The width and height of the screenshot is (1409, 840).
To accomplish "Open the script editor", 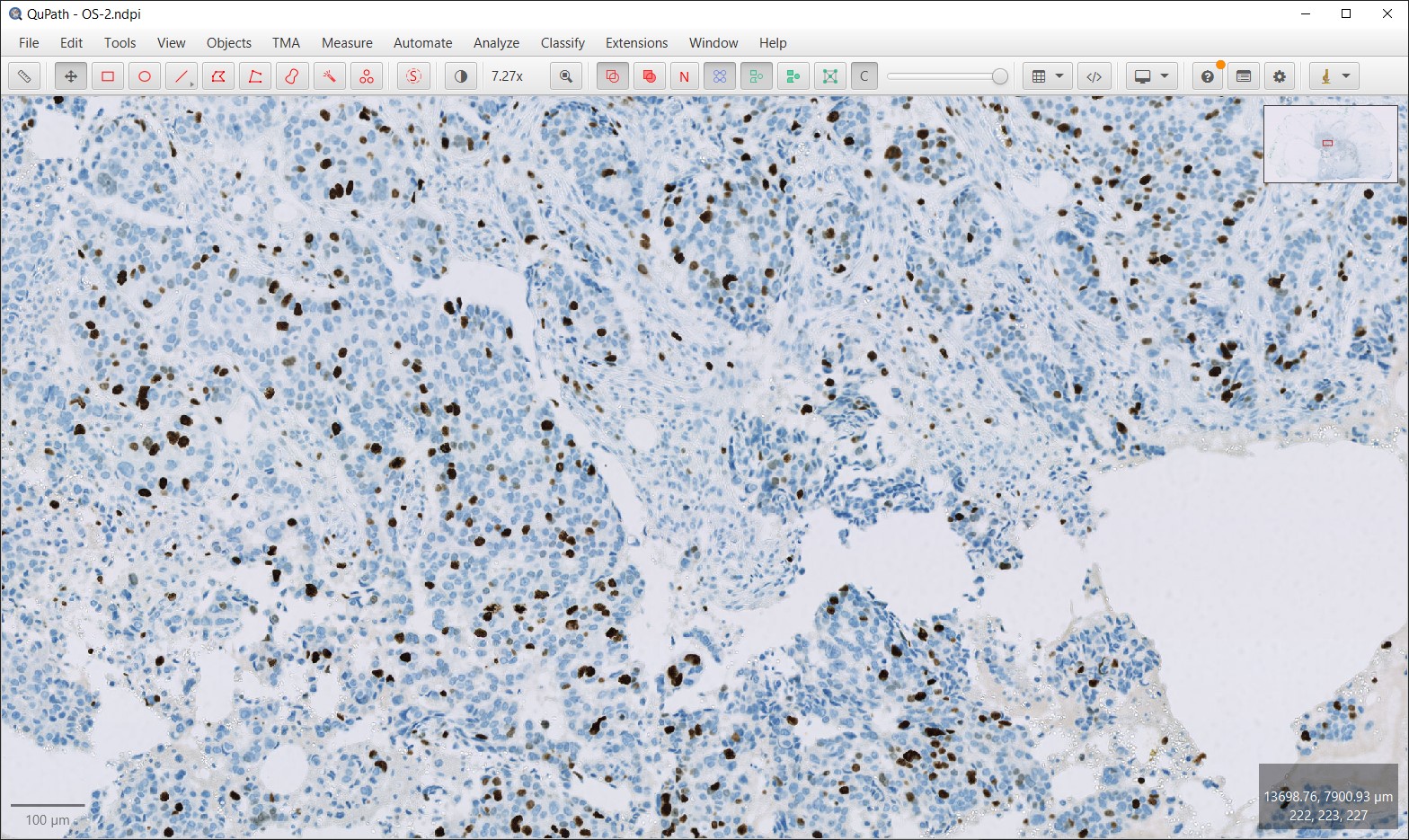I will click(x=1094, y=76).
